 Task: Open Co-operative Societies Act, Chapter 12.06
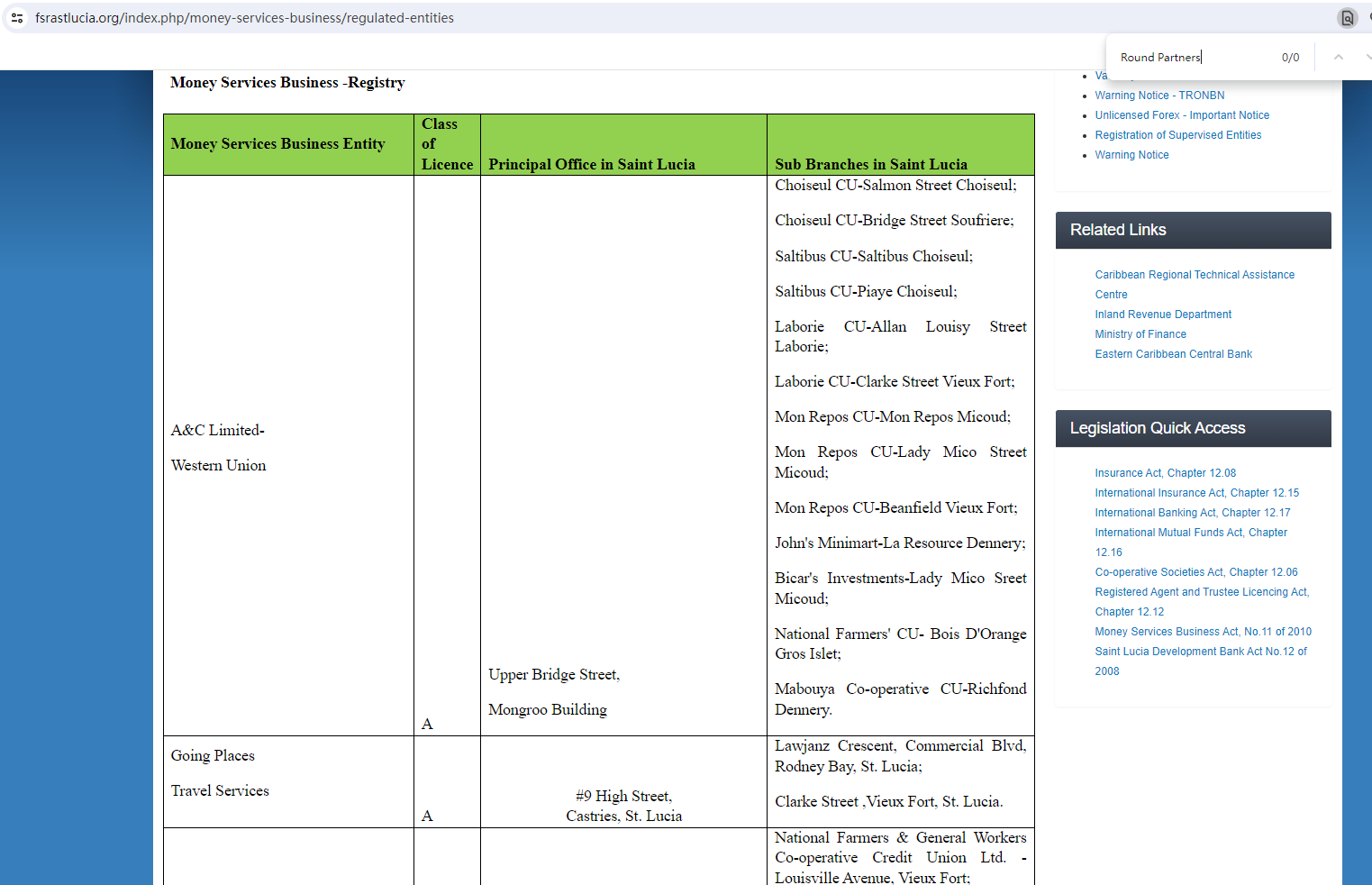[x=1195, y=572]
